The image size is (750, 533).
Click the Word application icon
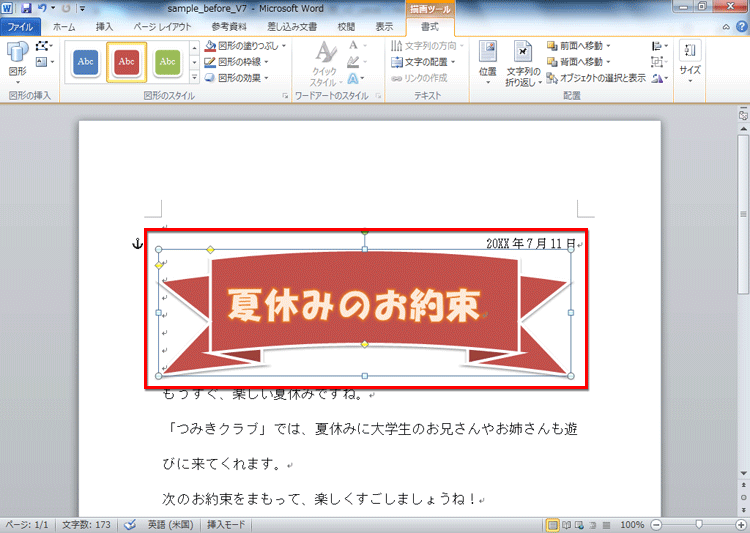pos(7,8)
